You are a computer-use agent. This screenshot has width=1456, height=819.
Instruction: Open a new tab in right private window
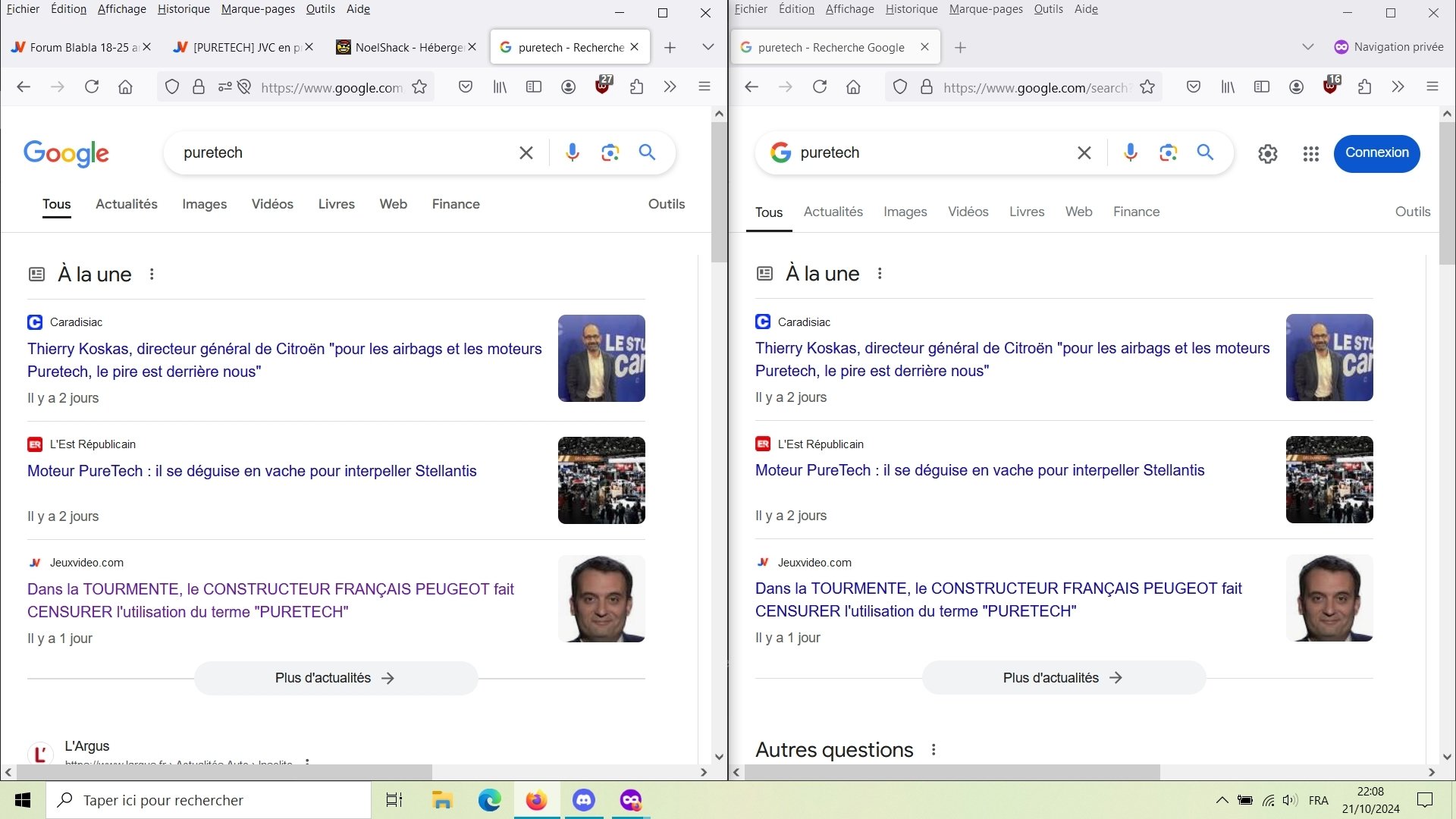point(961,47)
